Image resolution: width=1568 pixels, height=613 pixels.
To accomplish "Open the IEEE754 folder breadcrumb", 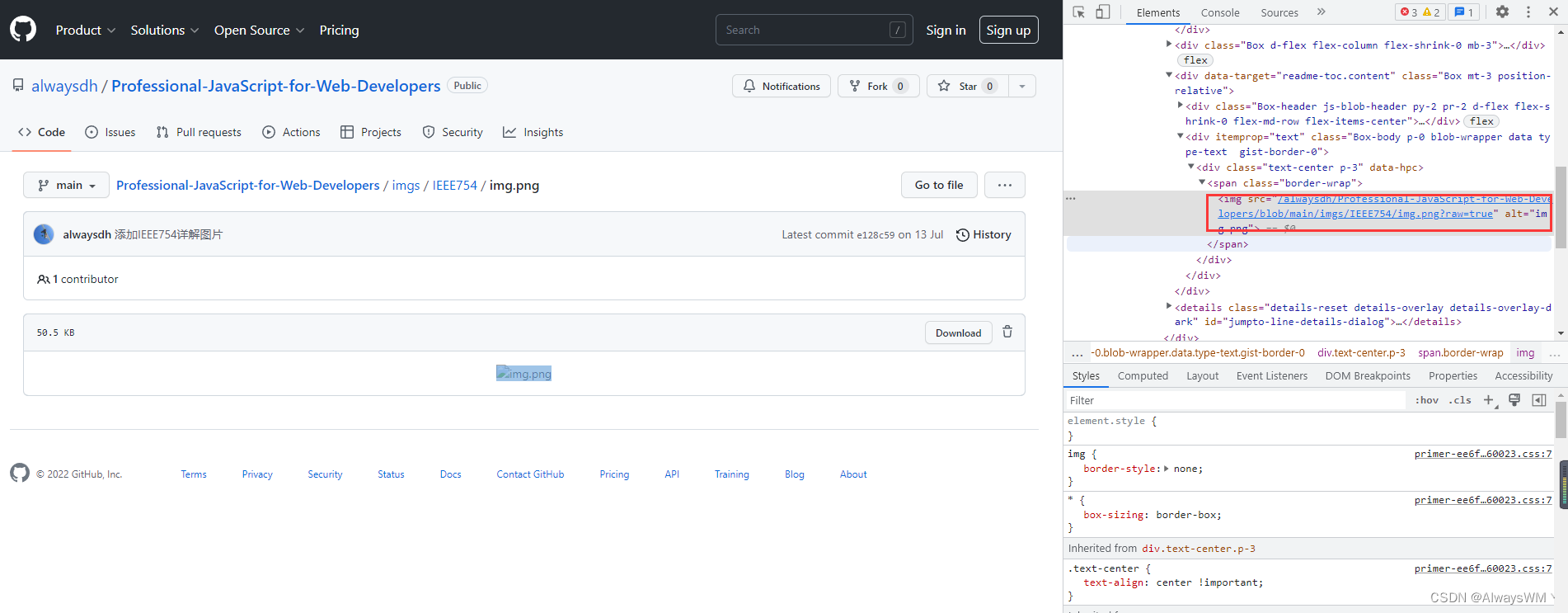I will coord(455,185).
